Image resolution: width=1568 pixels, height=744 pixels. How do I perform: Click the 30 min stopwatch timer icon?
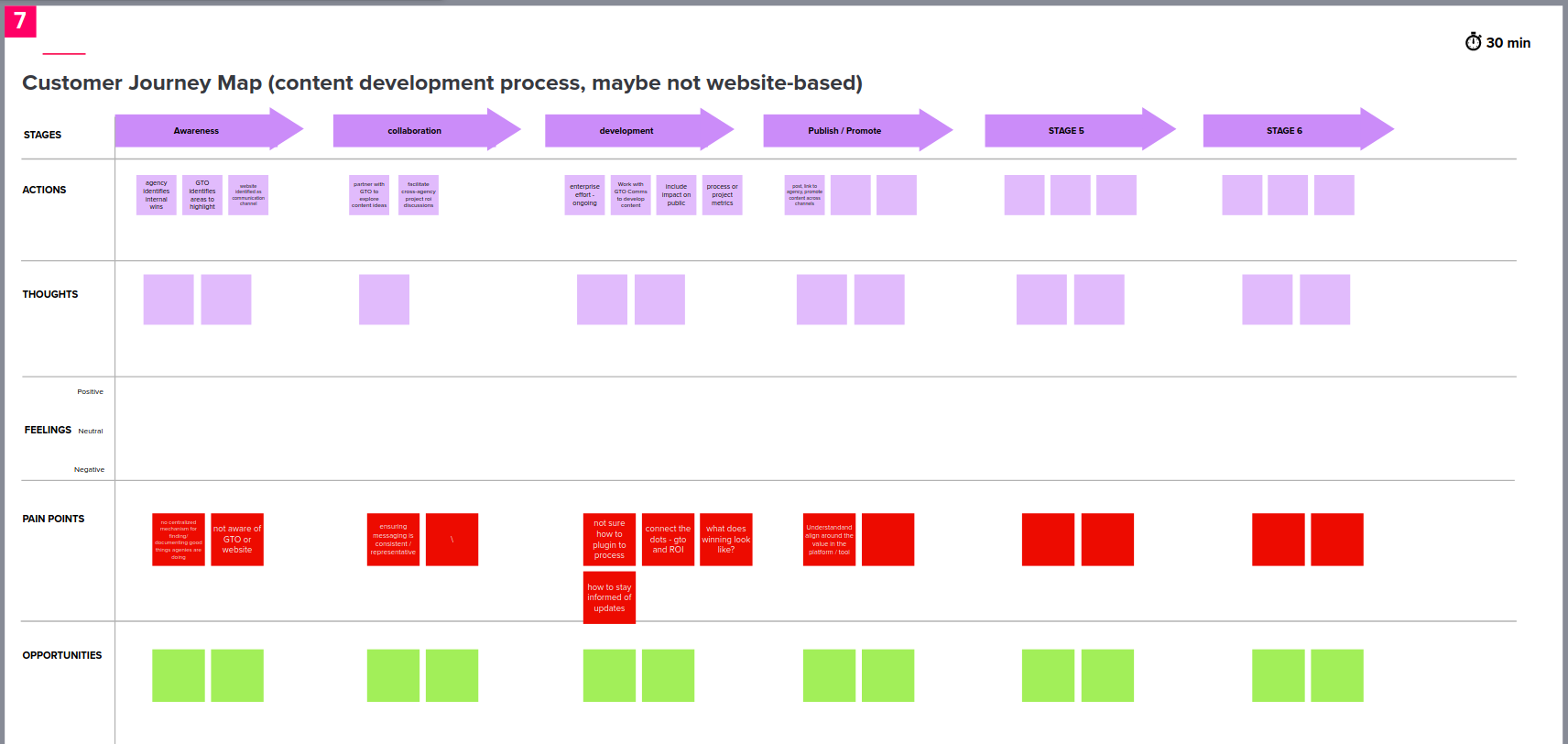click(1473, 42)
